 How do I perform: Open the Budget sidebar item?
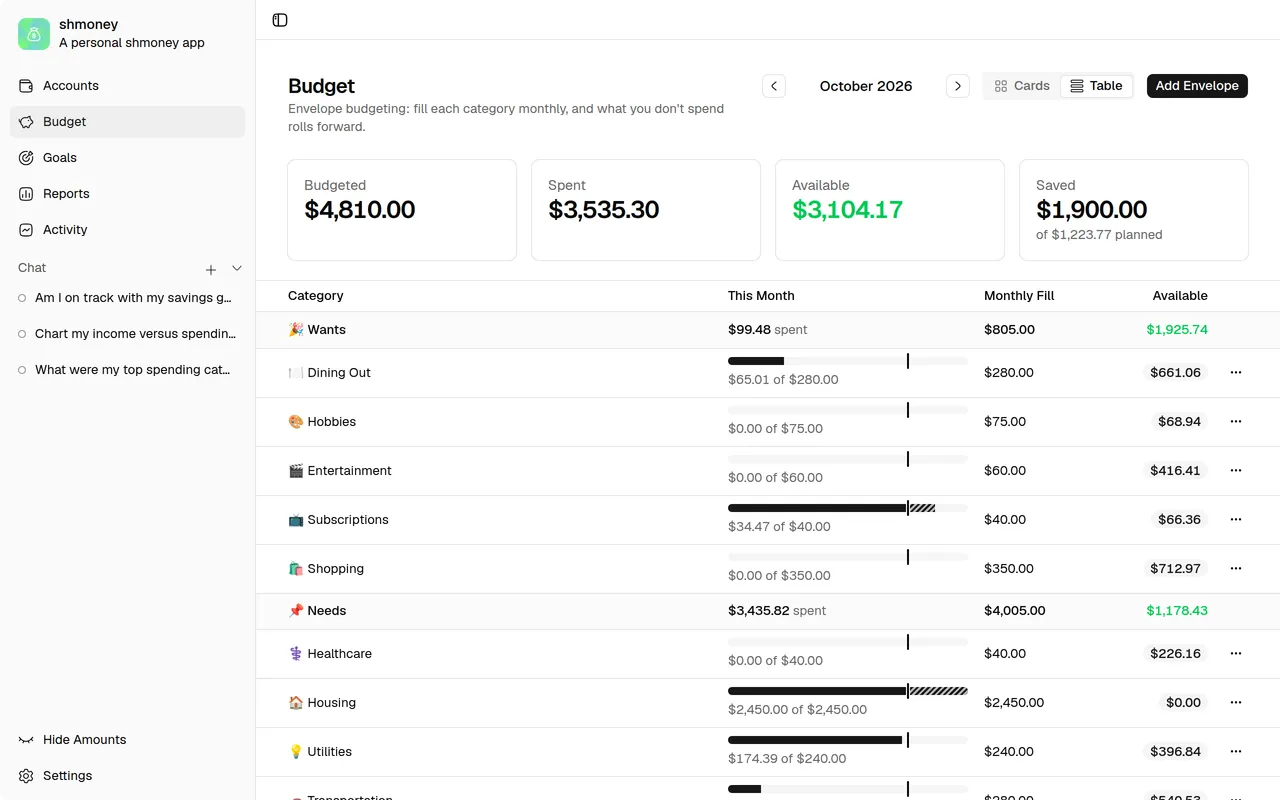pos(127,122)
